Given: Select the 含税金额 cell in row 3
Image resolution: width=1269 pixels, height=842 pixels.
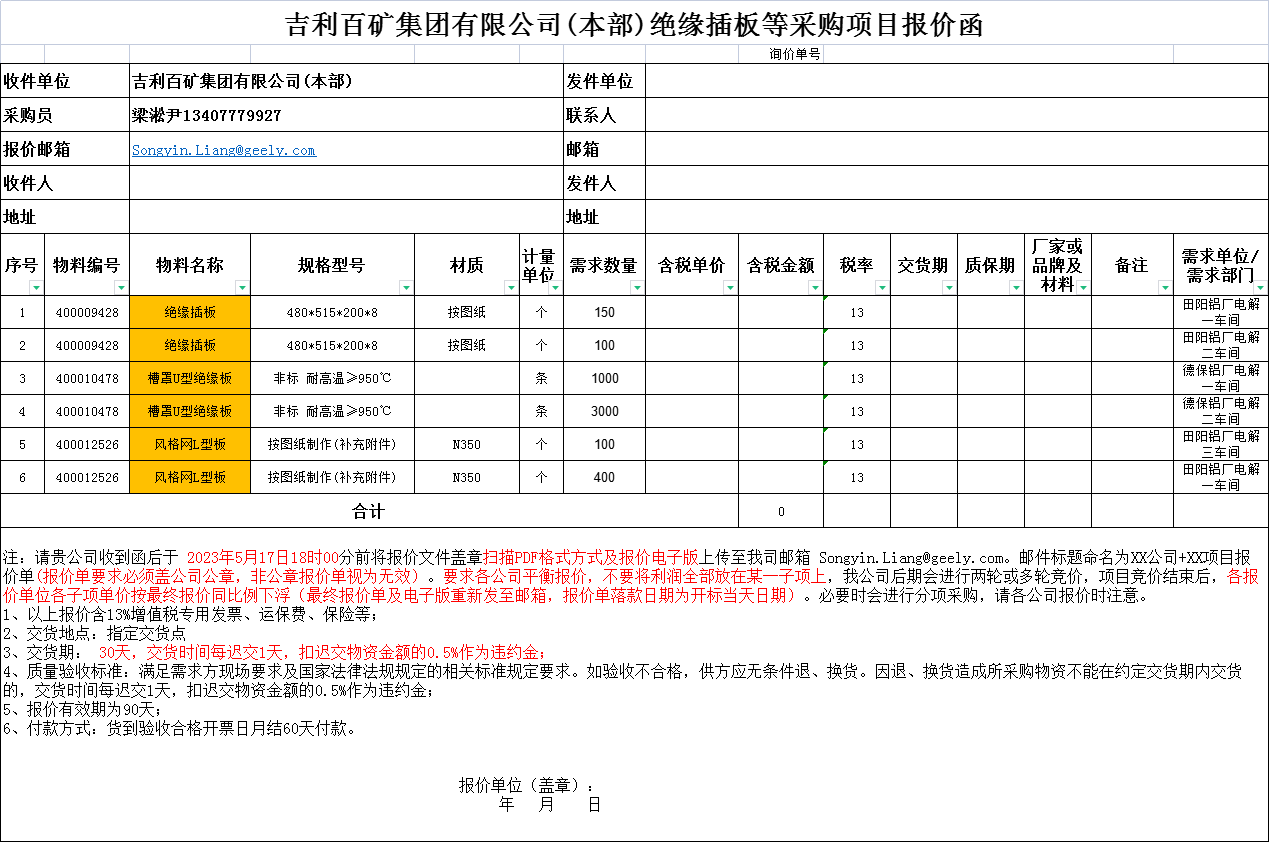Looking at the screenshot, I should (781, 378).
